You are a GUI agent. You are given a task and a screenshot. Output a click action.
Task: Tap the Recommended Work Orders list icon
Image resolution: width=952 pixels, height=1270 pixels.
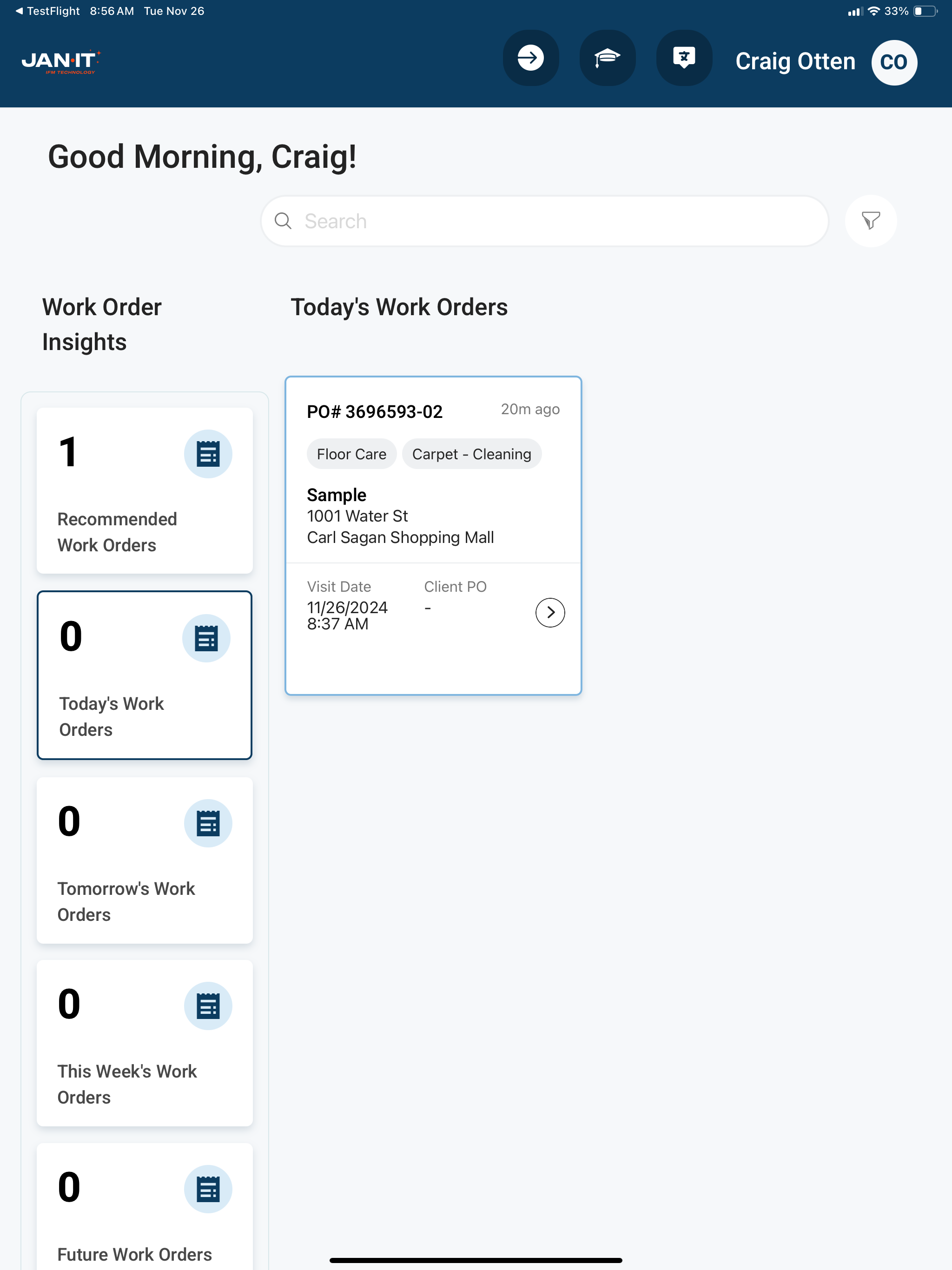pyautogui.click(x=208, y=454)
